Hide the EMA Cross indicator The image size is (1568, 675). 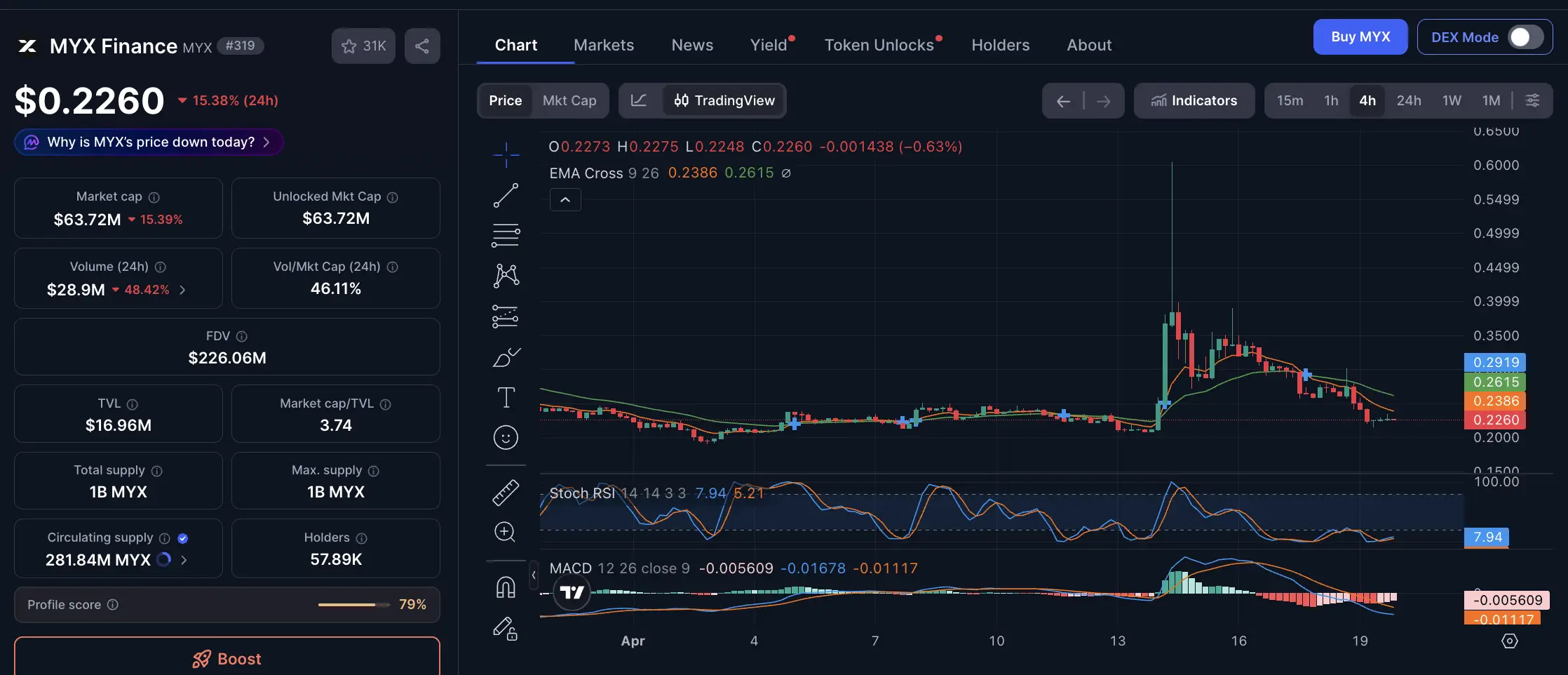[785, 173]
